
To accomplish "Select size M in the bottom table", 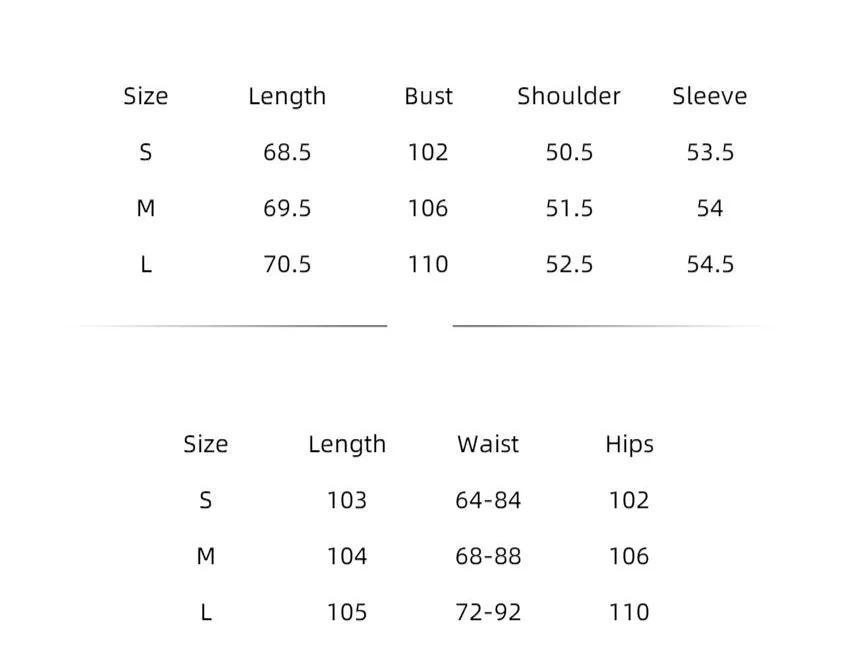I will (x=205, y=556).
